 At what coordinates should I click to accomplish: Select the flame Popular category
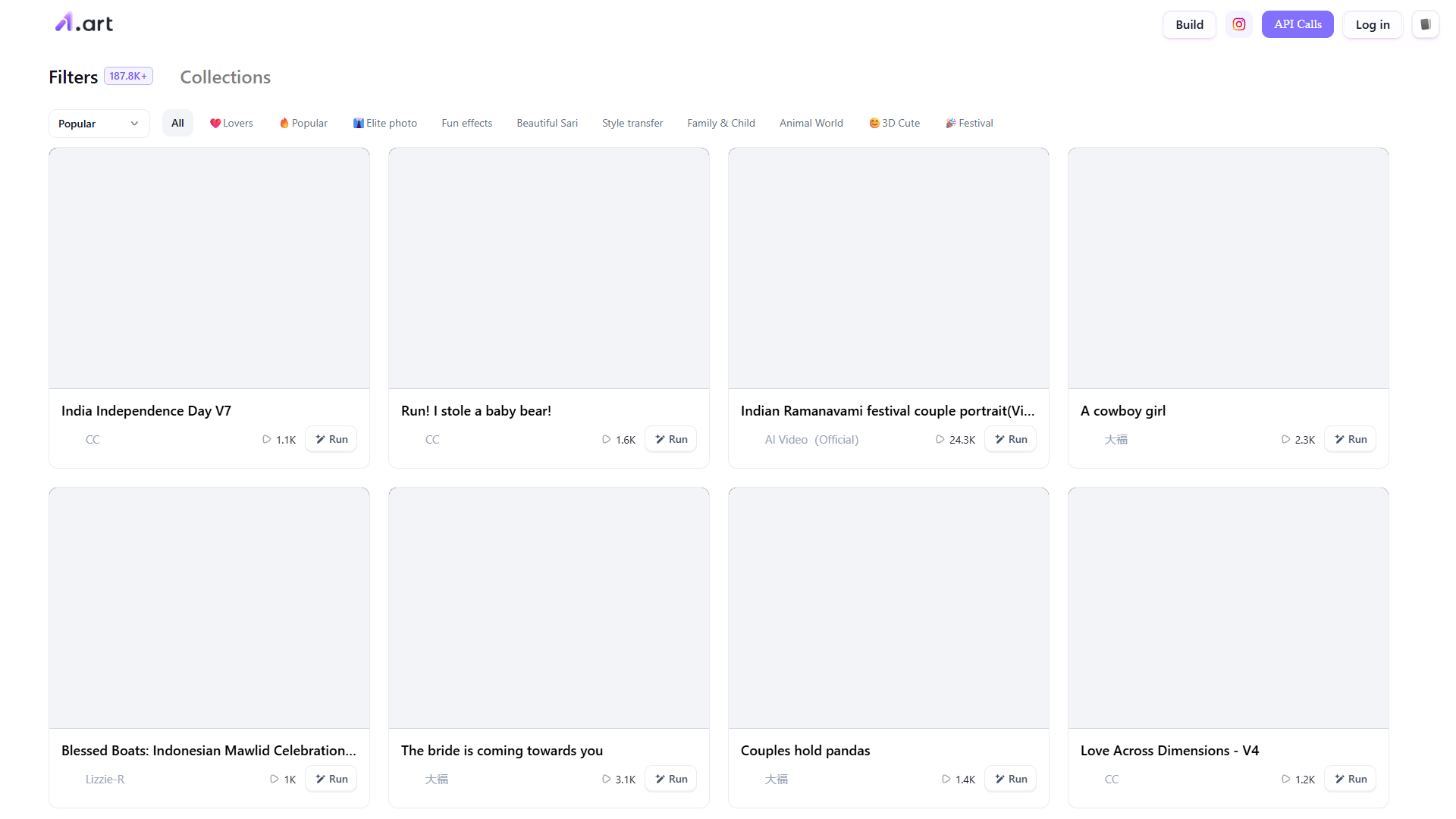(303, 123)
